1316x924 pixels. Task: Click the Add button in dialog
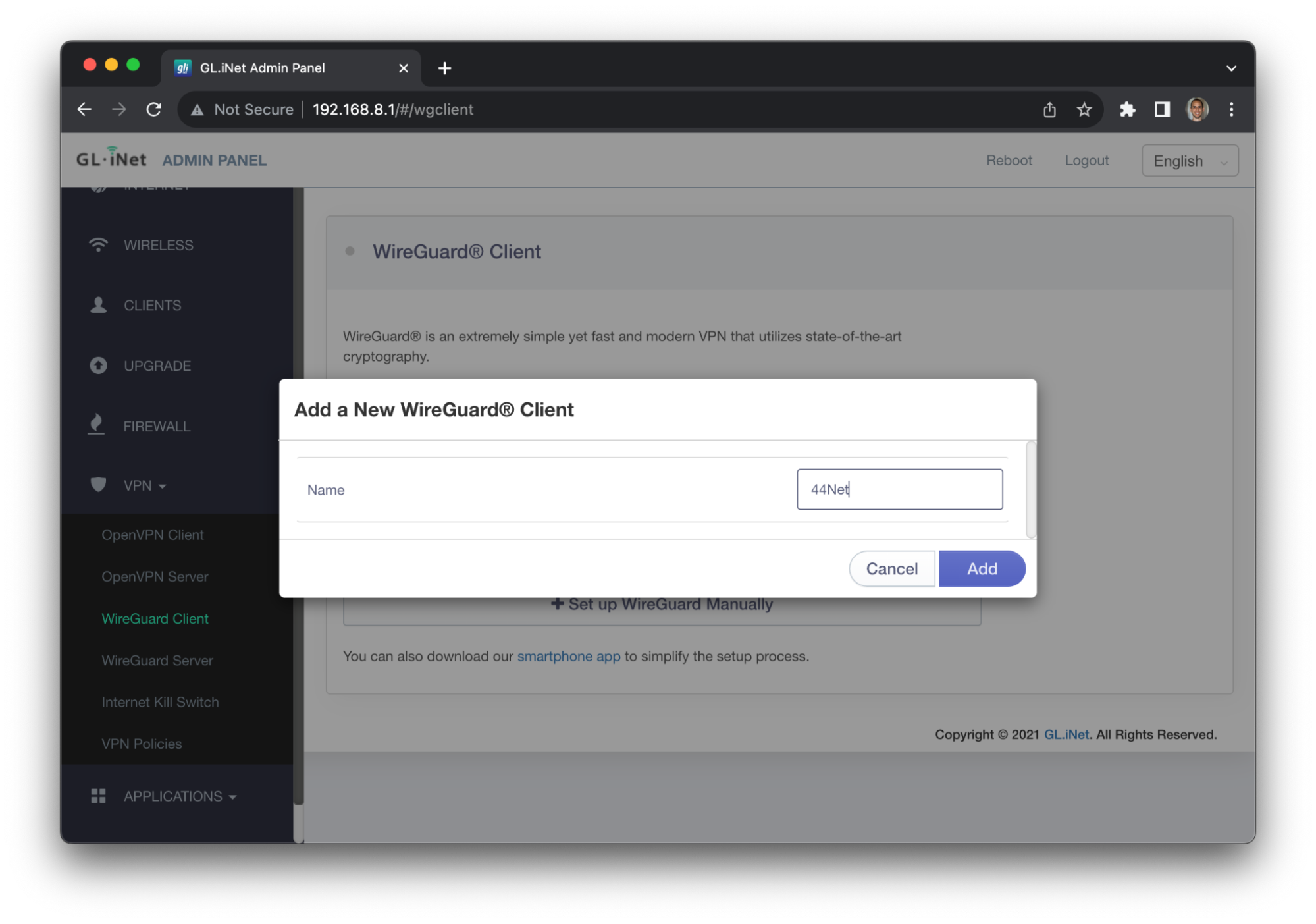pos(981,568)
